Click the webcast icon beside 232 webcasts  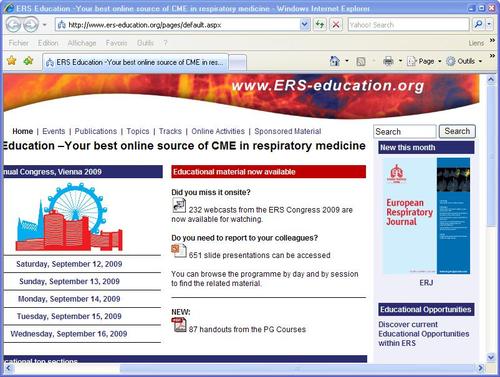pyautogui.click(x=179, y=206)
